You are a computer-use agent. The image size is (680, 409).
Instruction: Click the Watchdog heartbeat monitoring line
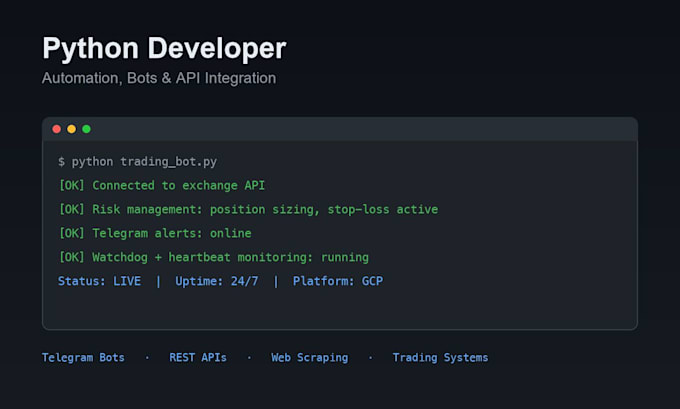point(214,257)
